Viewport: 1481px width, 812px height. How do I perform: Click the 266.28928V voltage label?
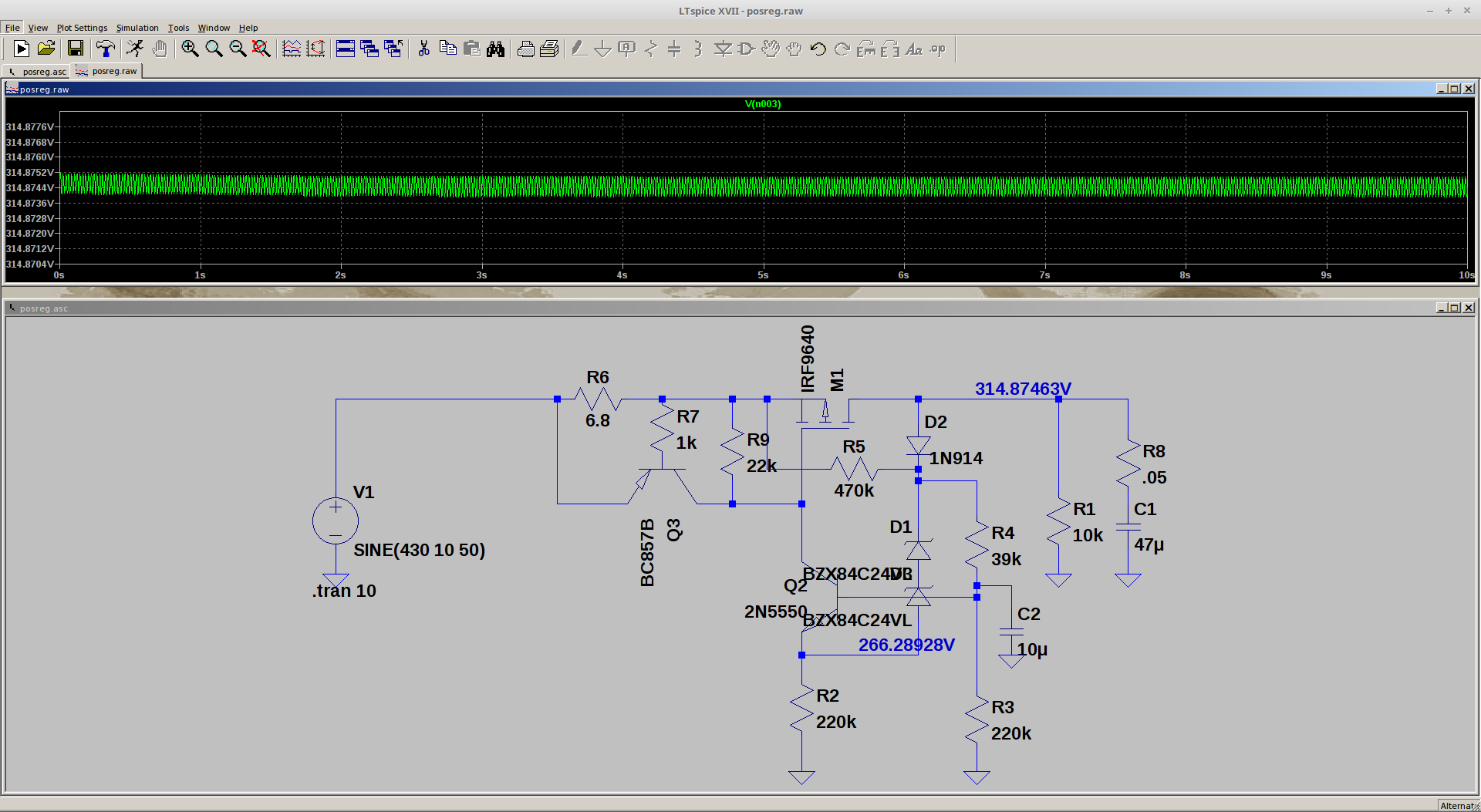[906, 645]
